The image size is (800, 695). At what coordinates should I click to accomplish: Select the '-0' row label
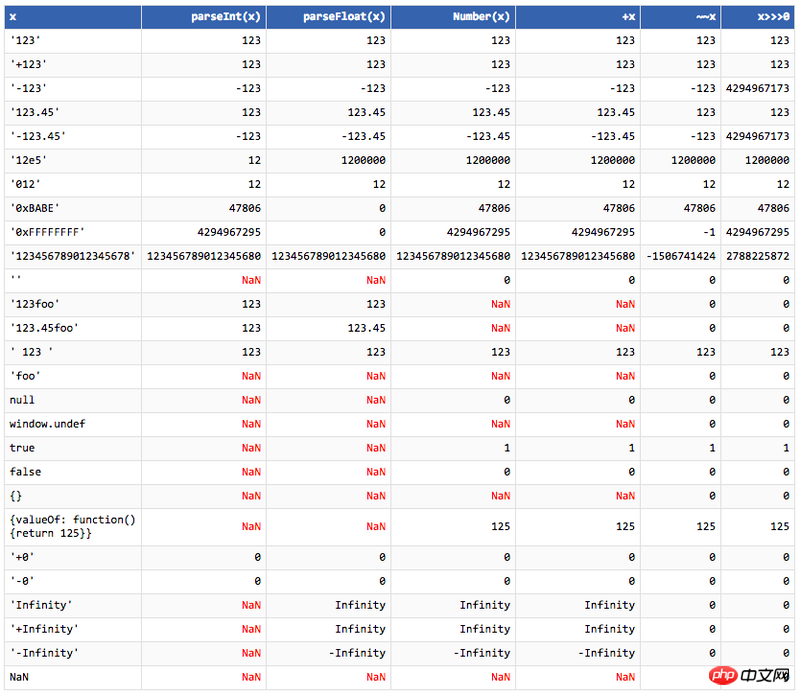tap(22, 581)
